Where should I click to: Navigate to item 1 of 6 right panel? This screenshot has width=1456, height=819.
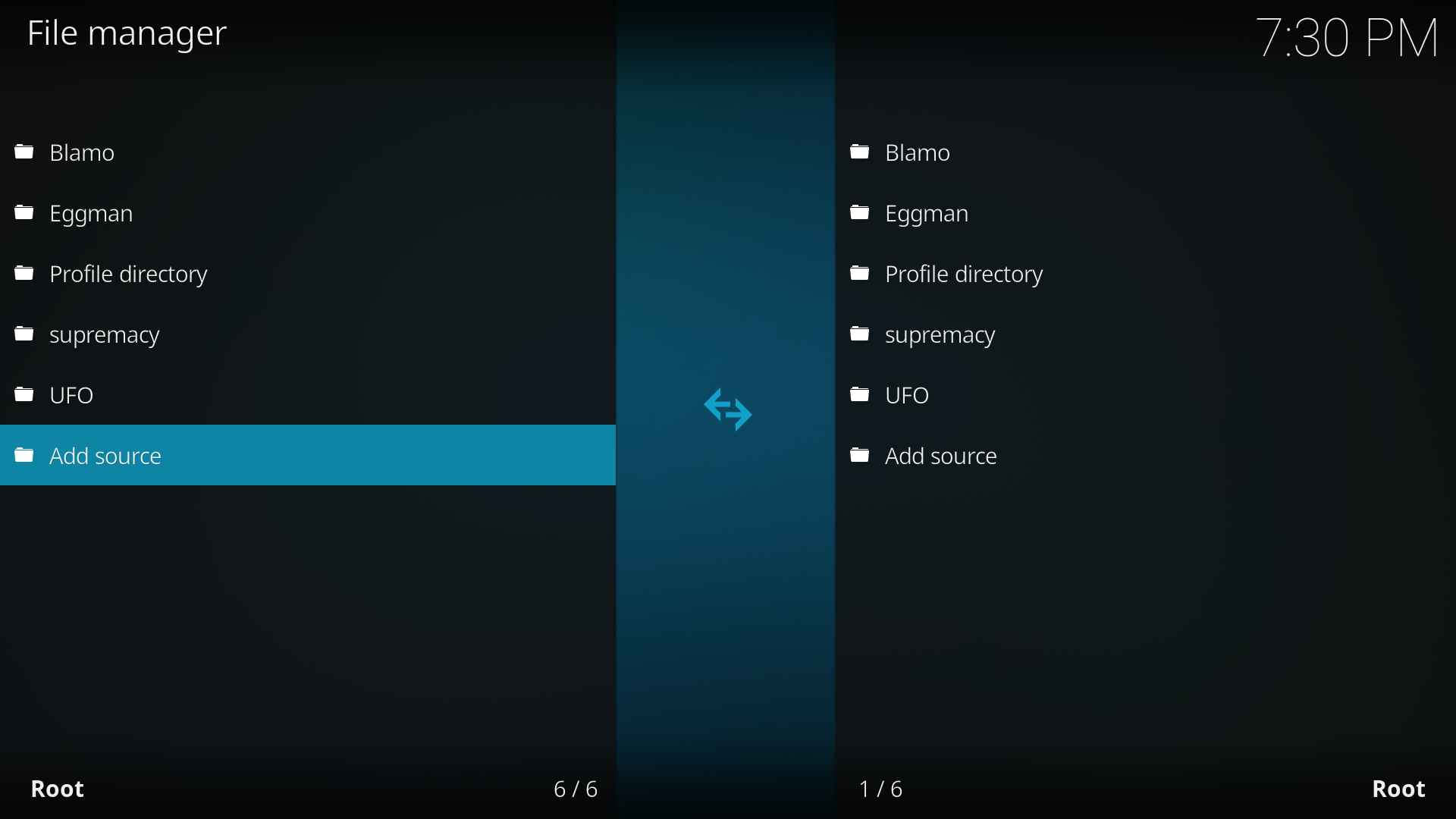click(916, 152)
